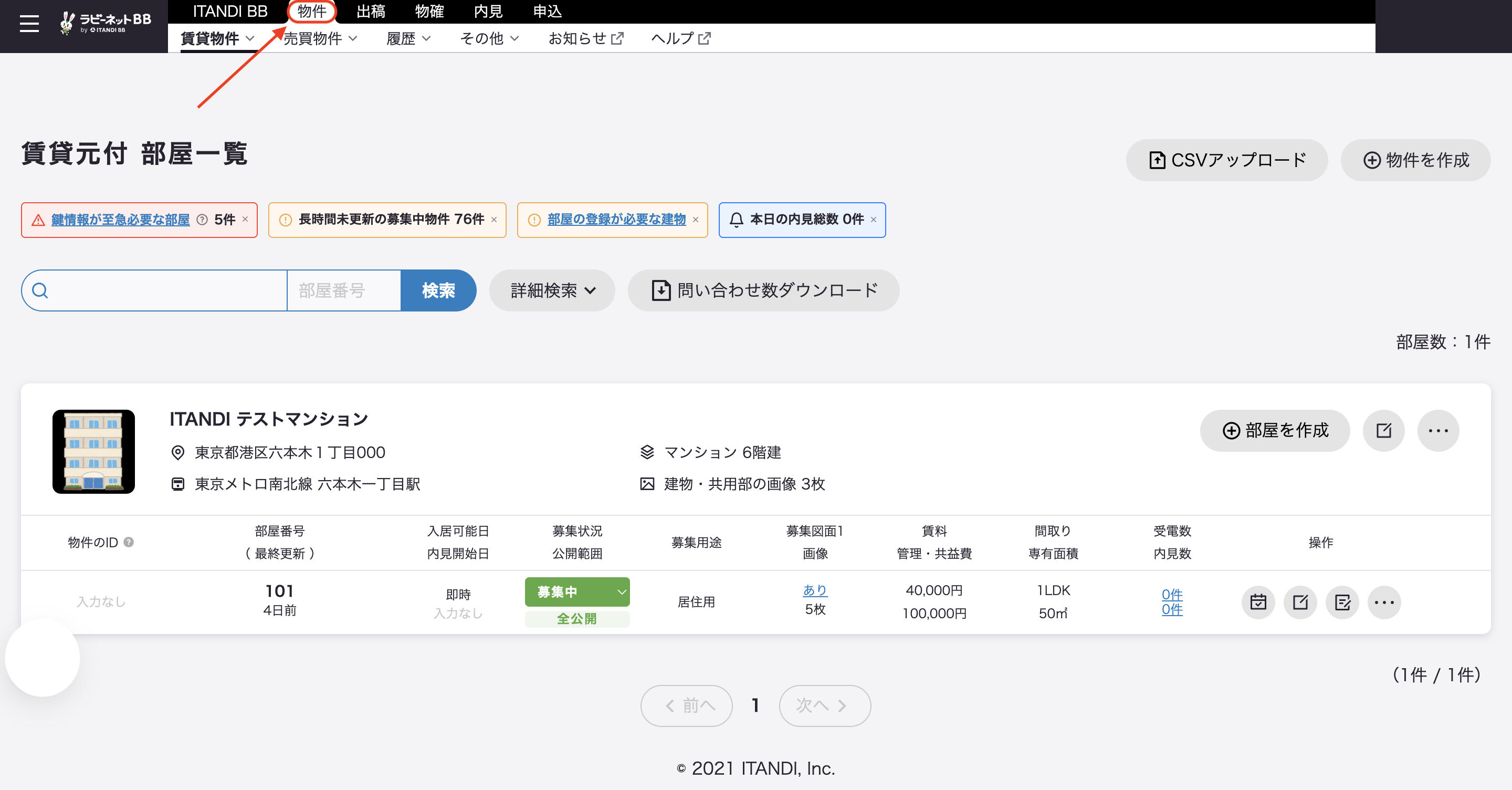Click the 部屋を作成 button
The height and width of the screenshot is (790, 1512).
click(1275, 431)
